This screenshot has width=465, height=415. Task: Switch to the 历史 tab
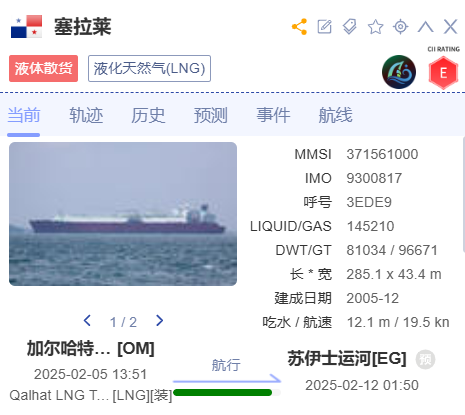(148, 115)
